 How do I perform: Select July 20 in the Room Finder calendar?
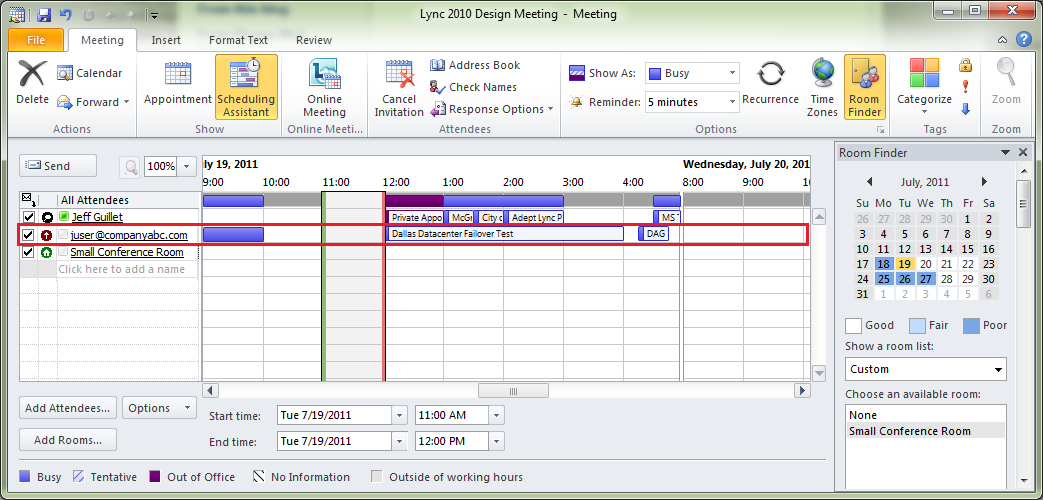925,264
